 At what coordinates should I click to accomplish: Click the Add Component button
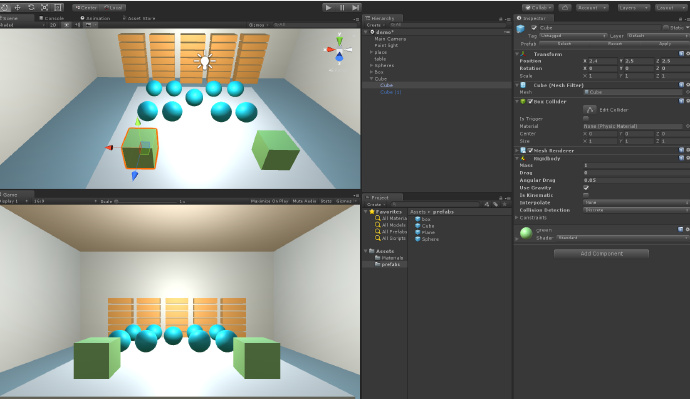pos(602,253)
